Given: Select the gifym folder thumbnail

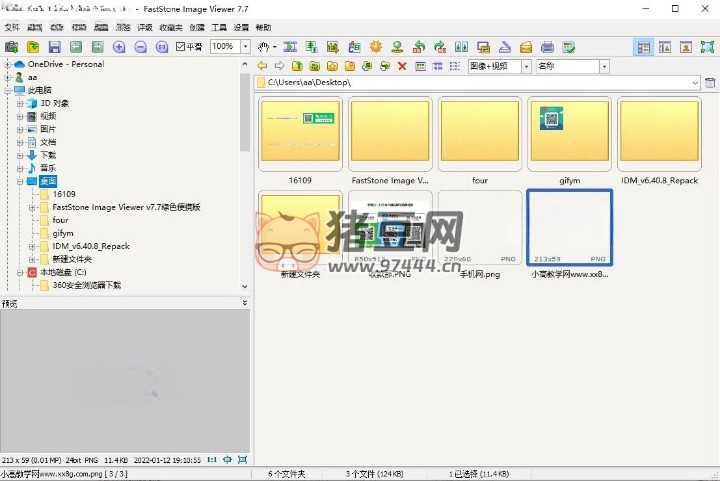Looking at the screenshot, I should tap(568, 140).
